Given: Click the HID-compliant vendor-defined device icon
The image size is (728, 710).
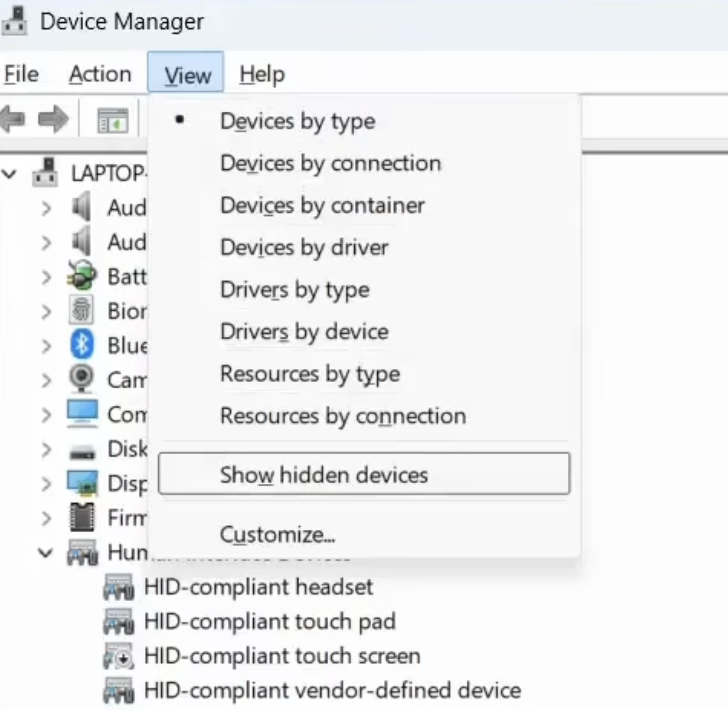Looking at the screenshot, I should pos(118,690).
